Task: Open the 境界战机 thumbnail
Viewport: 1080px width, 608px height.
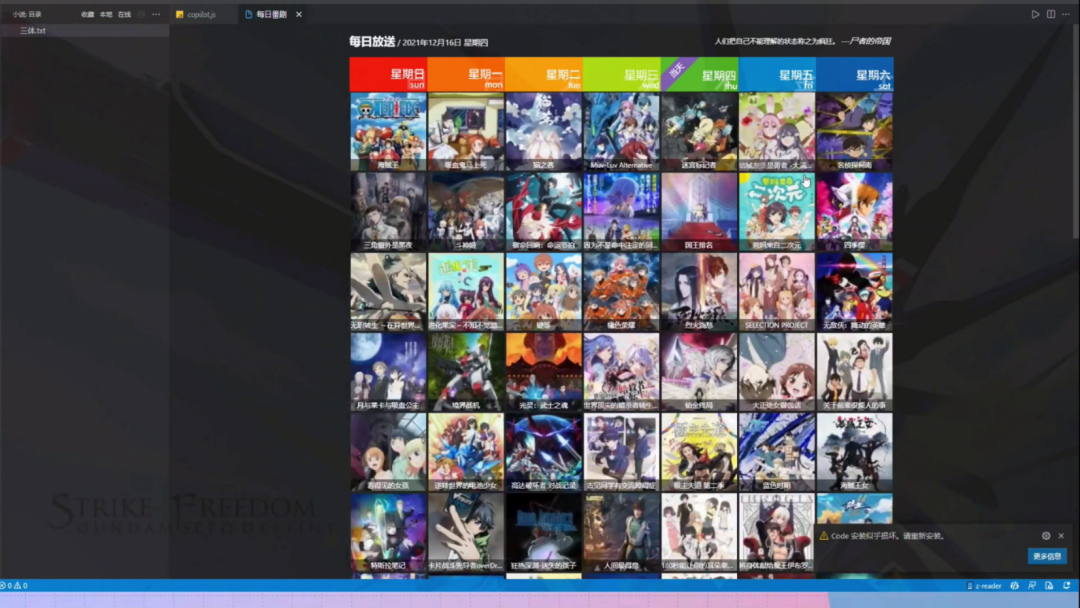Action: click(x=466, y=372)
